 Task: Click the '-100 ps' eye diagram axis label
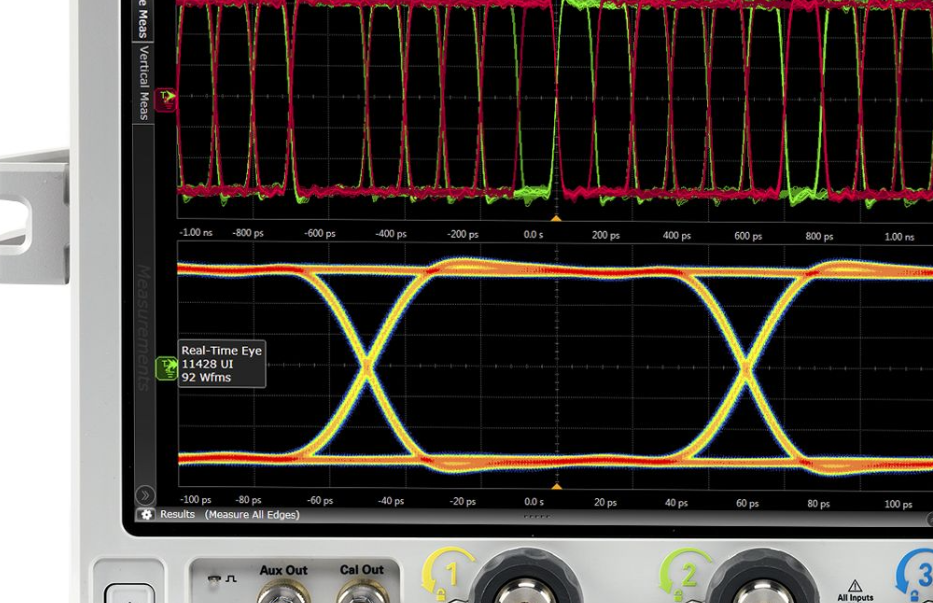[x=196, y=499]
